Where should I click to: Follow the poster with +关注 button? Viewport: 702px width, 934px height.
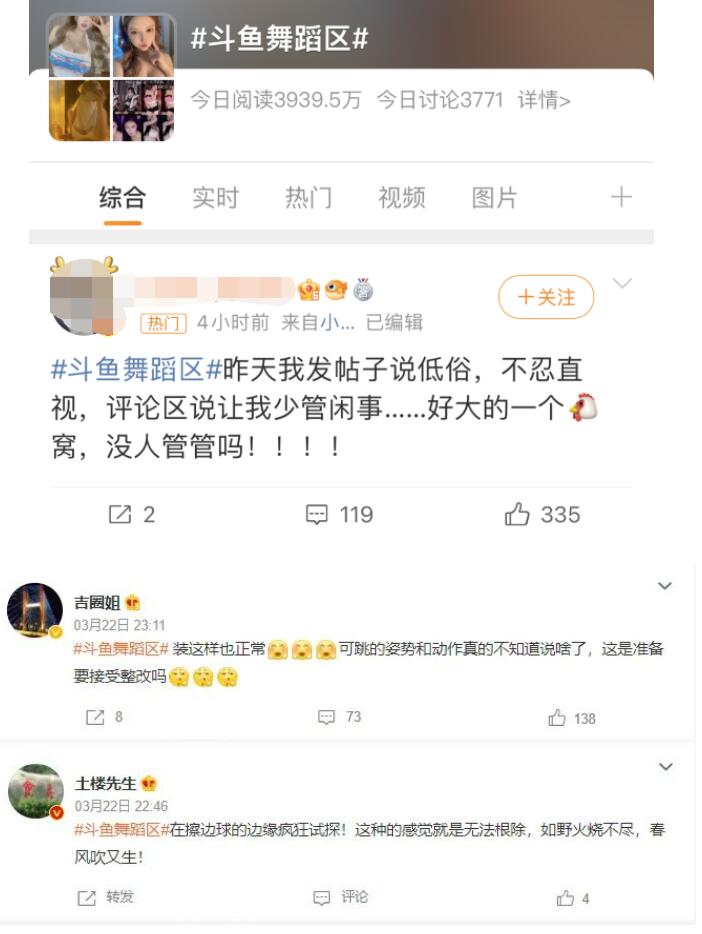point(546,297)
